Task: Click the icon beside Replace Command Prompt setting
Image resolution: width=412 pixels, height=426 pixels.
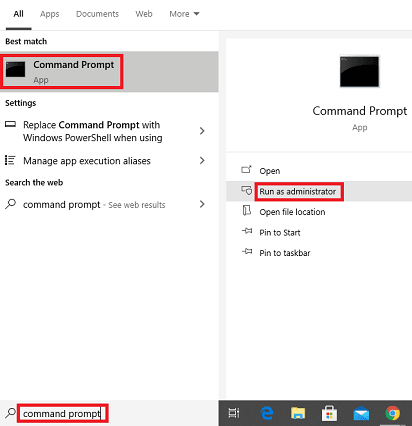Action: tap(10, 124)
